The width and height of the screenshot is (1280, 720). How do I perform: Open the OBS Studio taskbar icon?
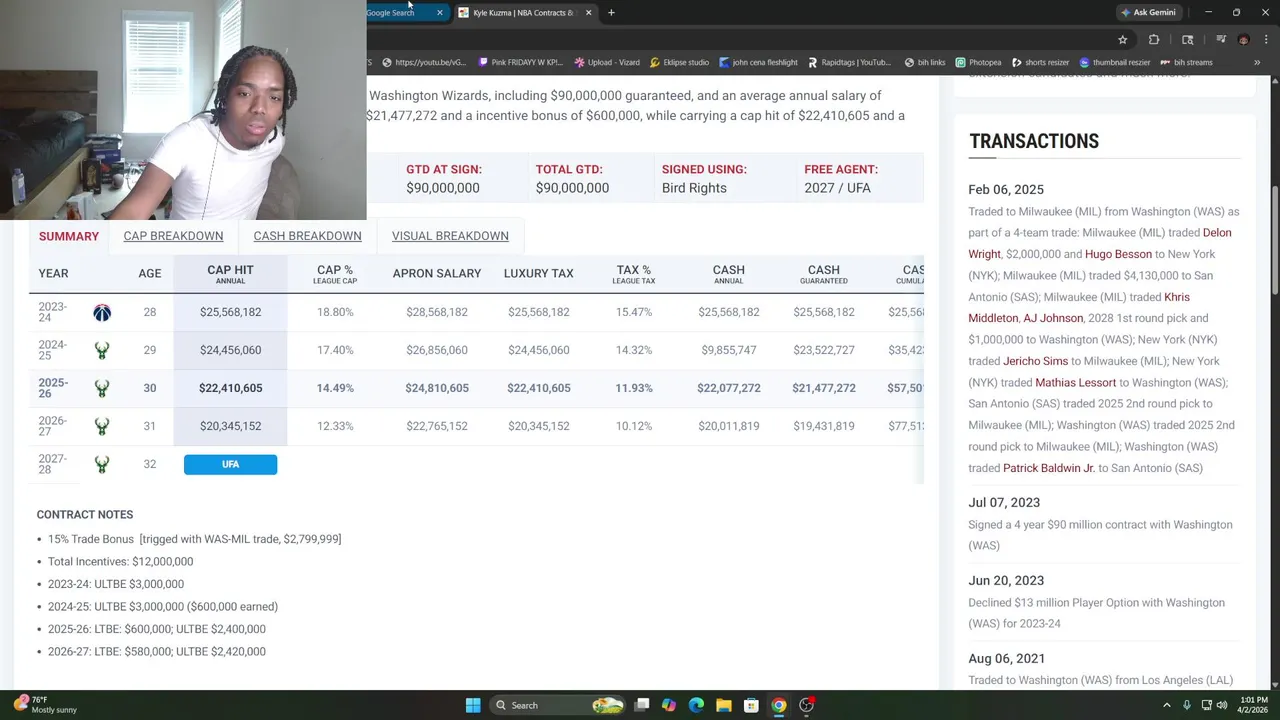click(806, 705)
